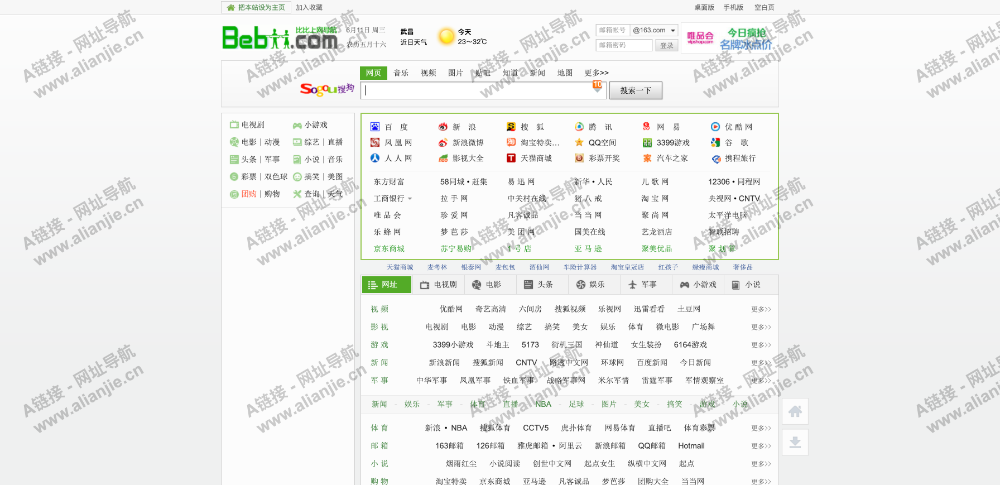Open the @163.com email domain dropdown
Viewport: 1000px width, 485px height.
click(654, 30)
